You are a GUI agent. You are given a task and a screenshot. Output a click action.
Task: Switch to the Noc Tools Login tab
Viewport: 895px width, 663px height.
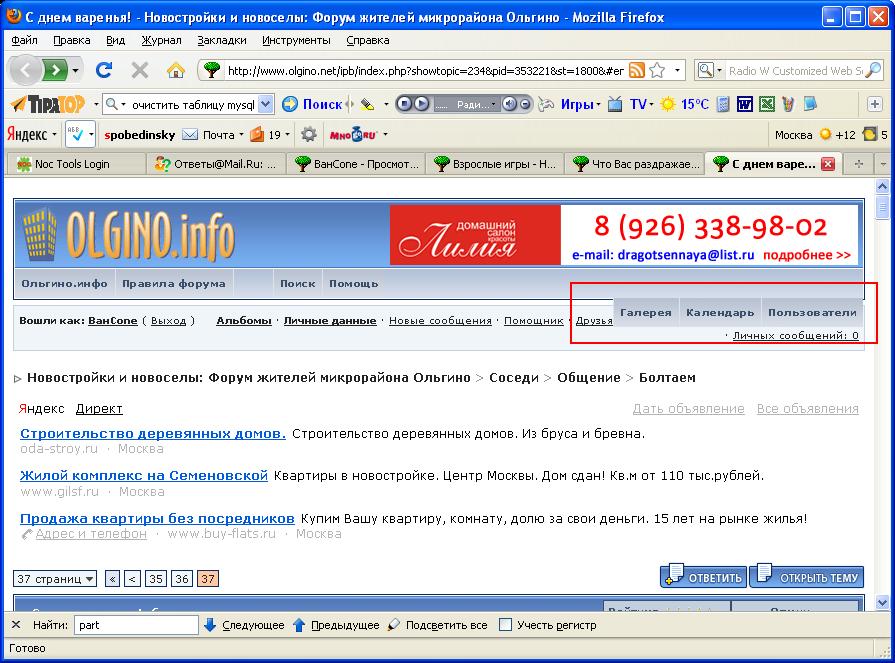tap(75, 164)
